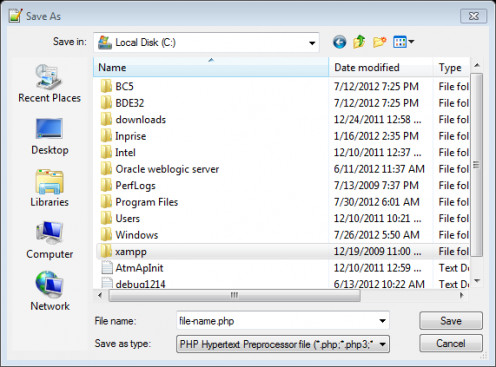
Task: Open Computer location
Action: [x=49, y=240]
